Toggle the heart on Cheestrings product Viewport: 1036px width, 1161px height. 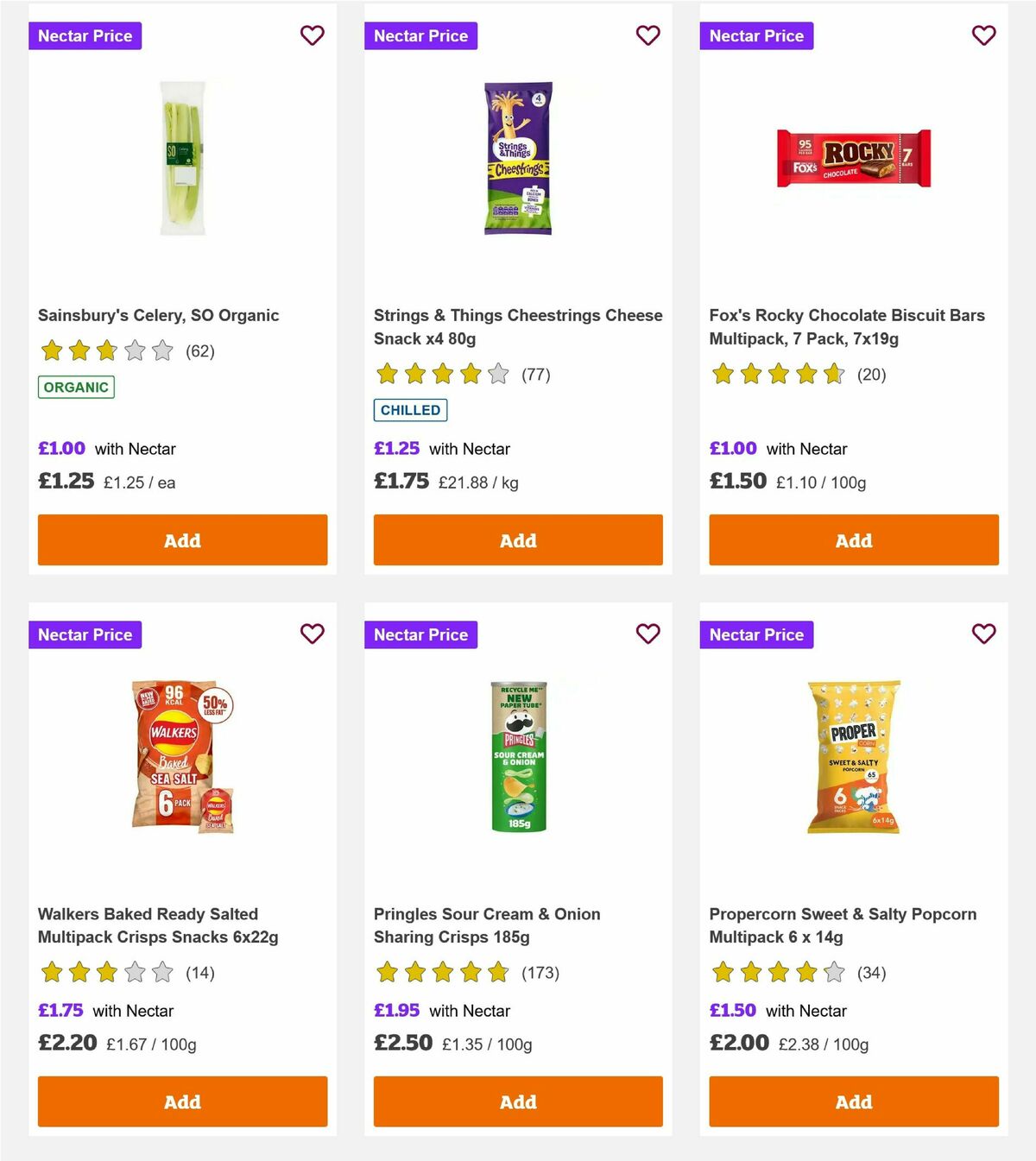(x=647, y=35)
